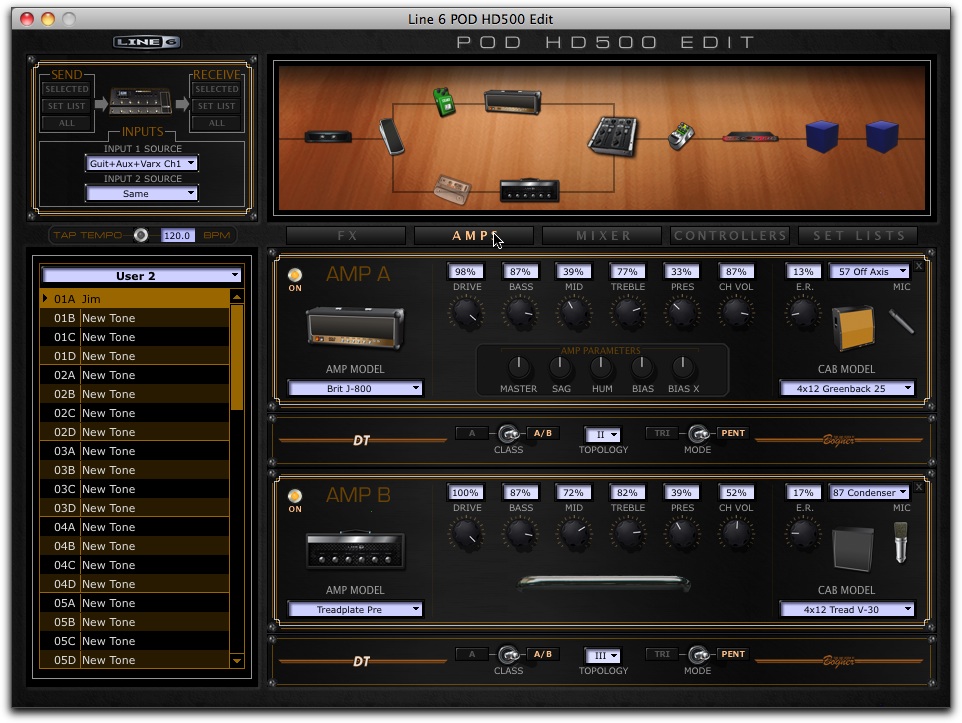
Task: Toggle Amp A ON indicator
Action: (x=295, y=274)
